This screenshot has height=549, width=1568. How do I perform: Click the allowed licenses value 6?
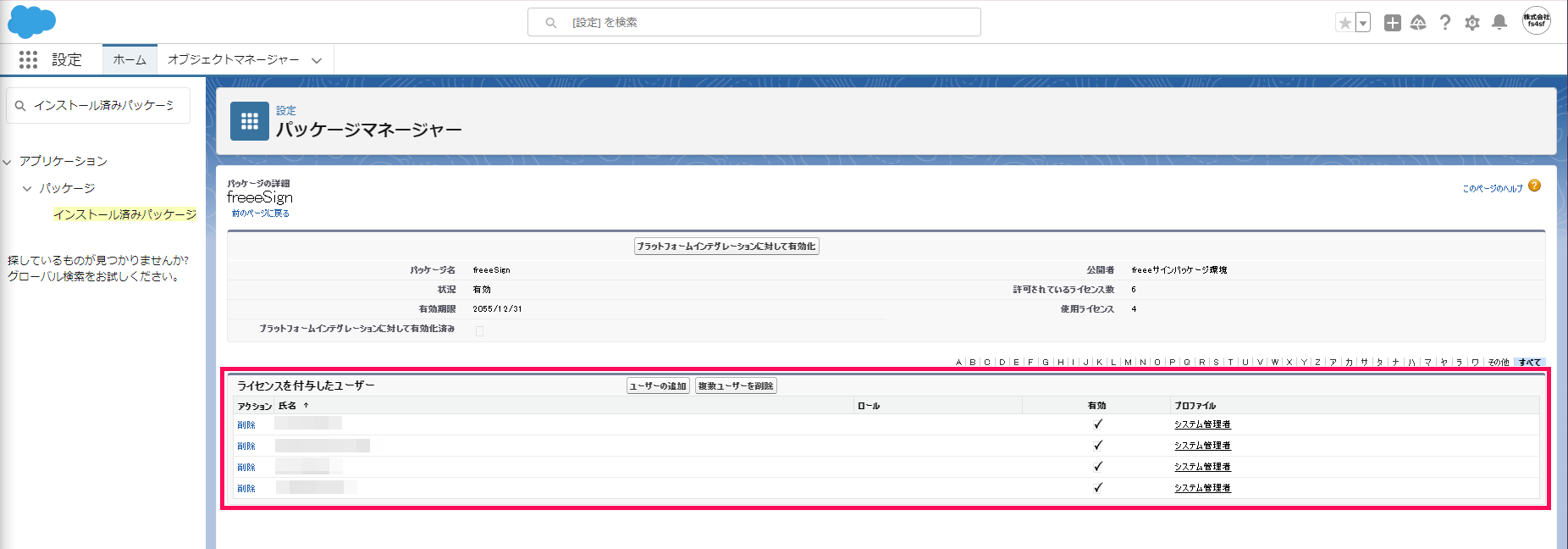pos(1134,290)
